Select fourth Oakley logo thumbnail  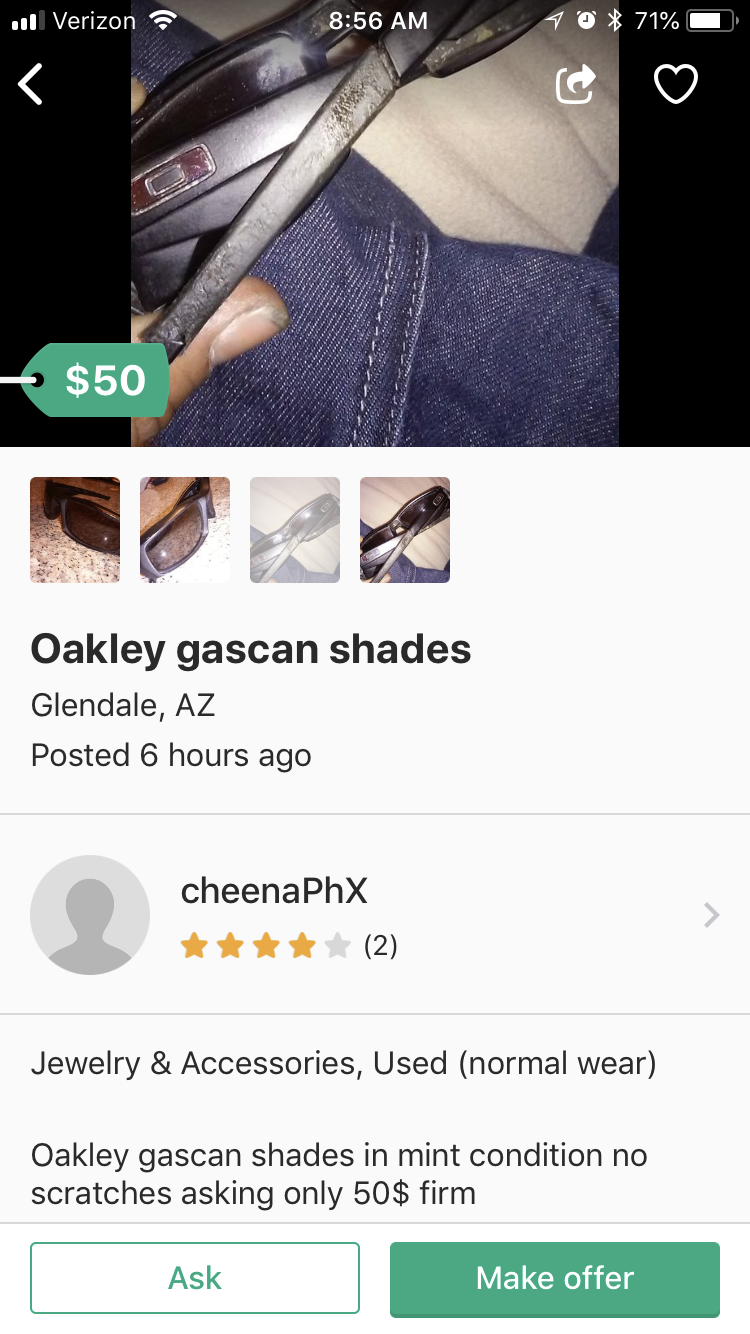tap(405, 530)
